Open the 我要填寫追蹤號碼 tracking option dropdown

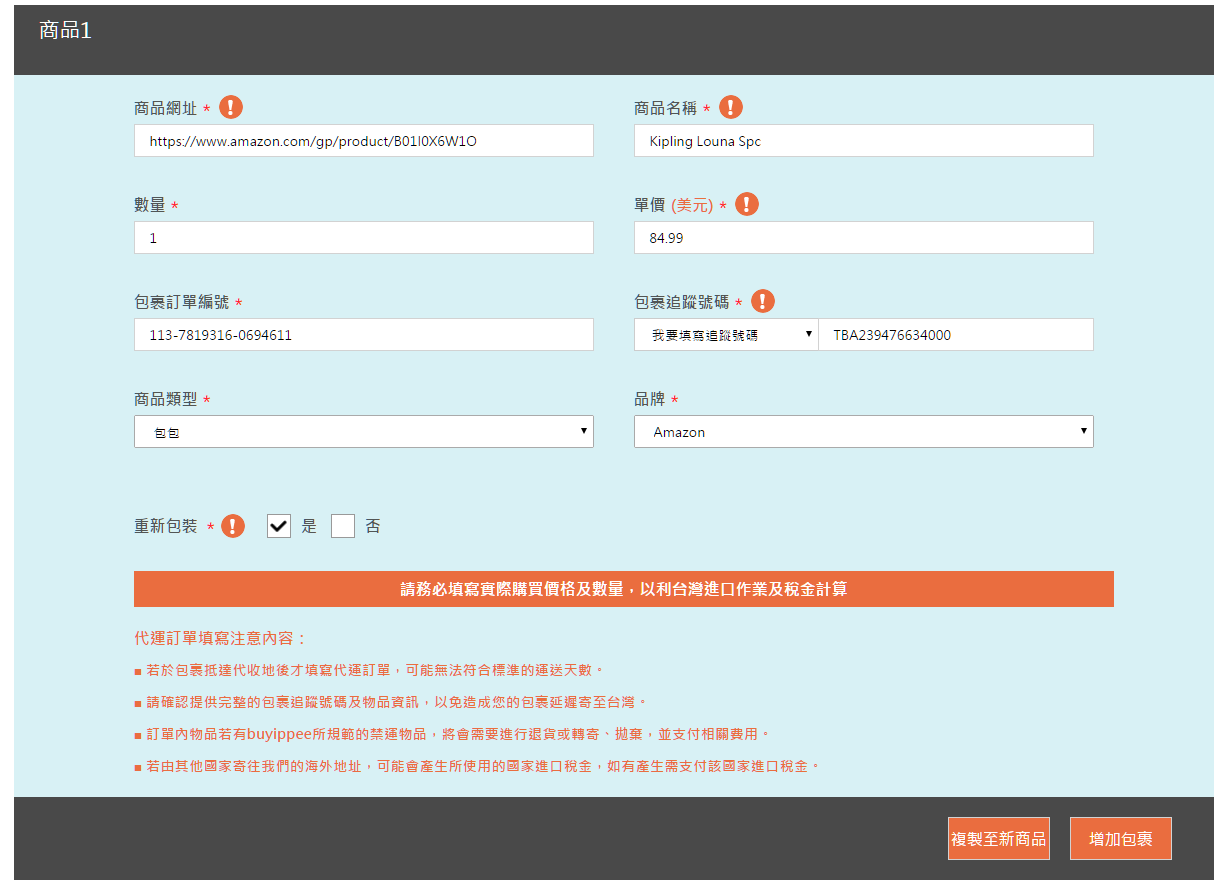click(x=726, y=334)
